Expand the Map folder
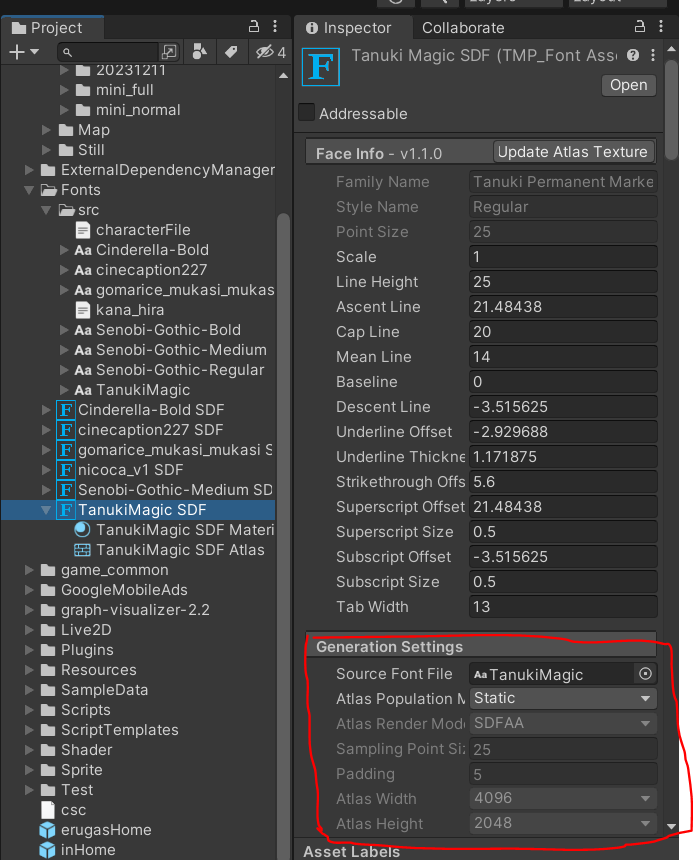693x860 pixels. click(47, 130)
